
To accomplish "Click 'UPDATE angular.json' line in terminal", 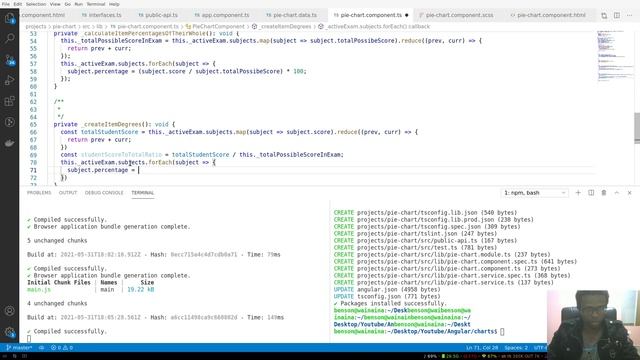I will coord(387,289).
